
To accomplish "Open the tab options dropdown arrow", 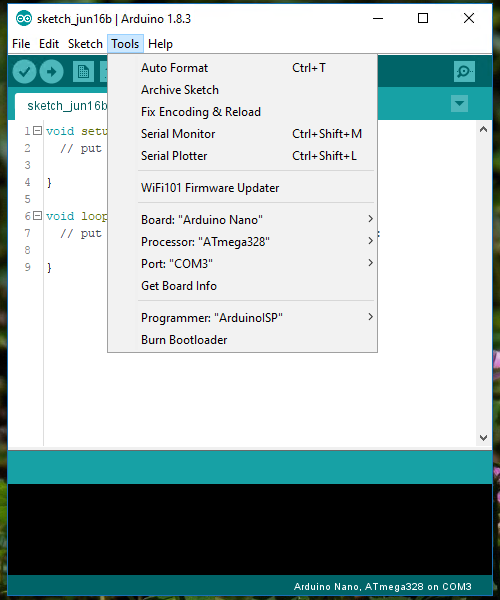I will [x=459, y=103].
